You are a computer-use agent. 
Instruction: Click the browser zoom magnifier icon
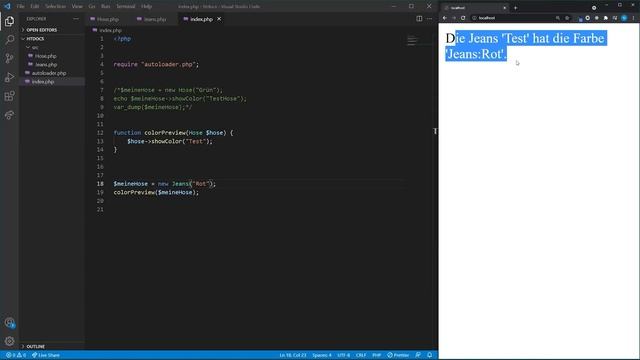click(x=558, y=18)
